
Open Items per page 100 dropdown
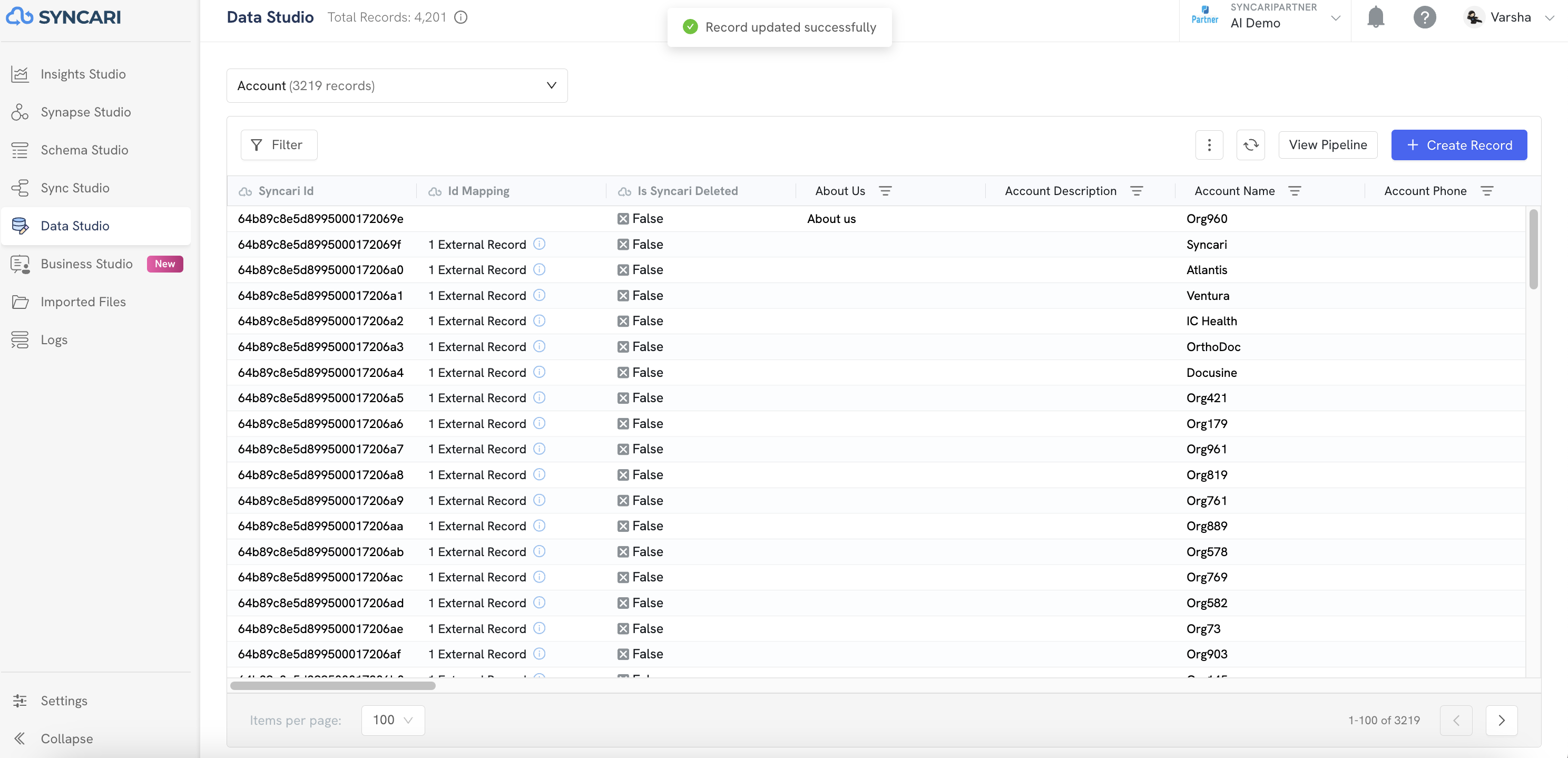[x=393, y=720]
